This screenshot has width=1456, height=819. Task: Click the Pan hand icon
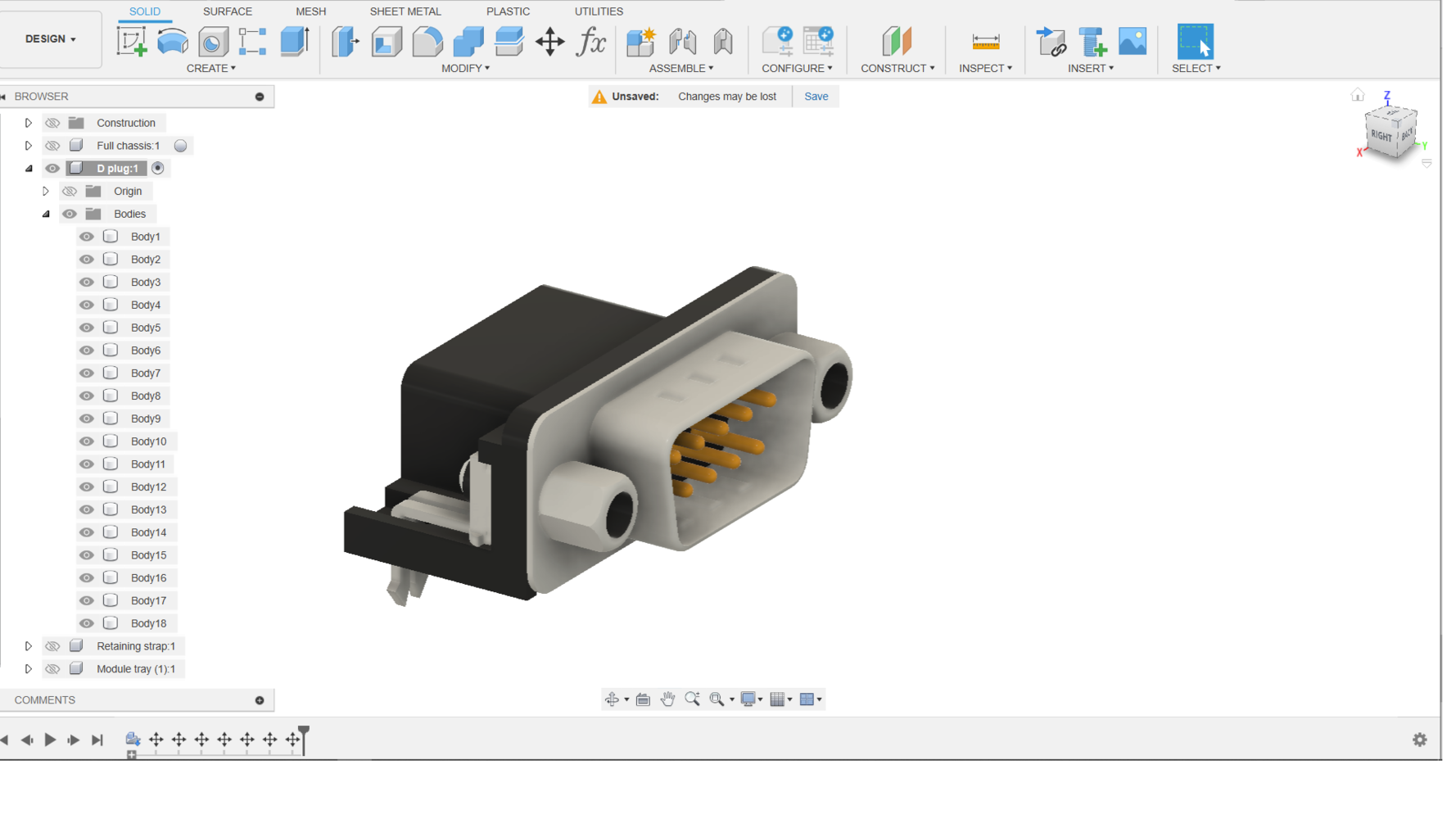click(x=667, y=699)
